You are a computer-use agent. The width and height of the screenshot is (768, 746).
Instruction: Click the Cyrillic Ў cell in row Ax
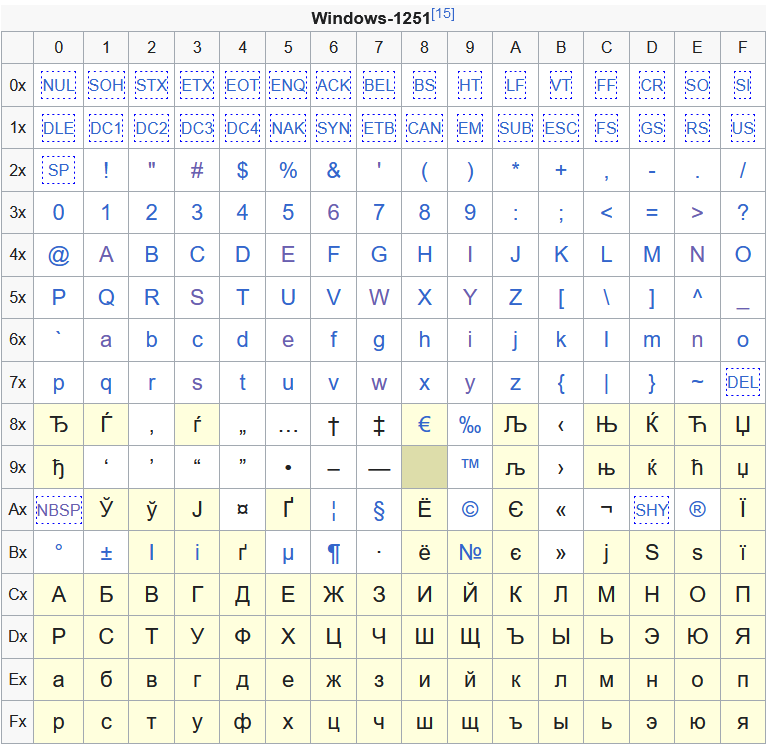pyautogui.click(x=106, y=509)
